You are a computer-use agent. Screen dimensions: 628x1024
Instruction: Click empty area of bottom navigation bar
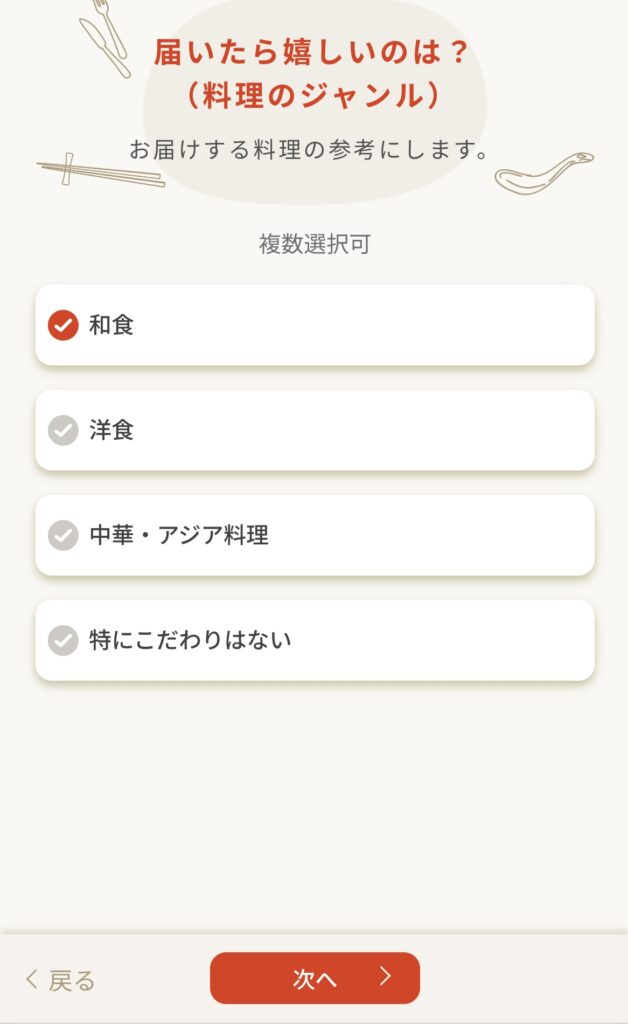coord(520,978)
